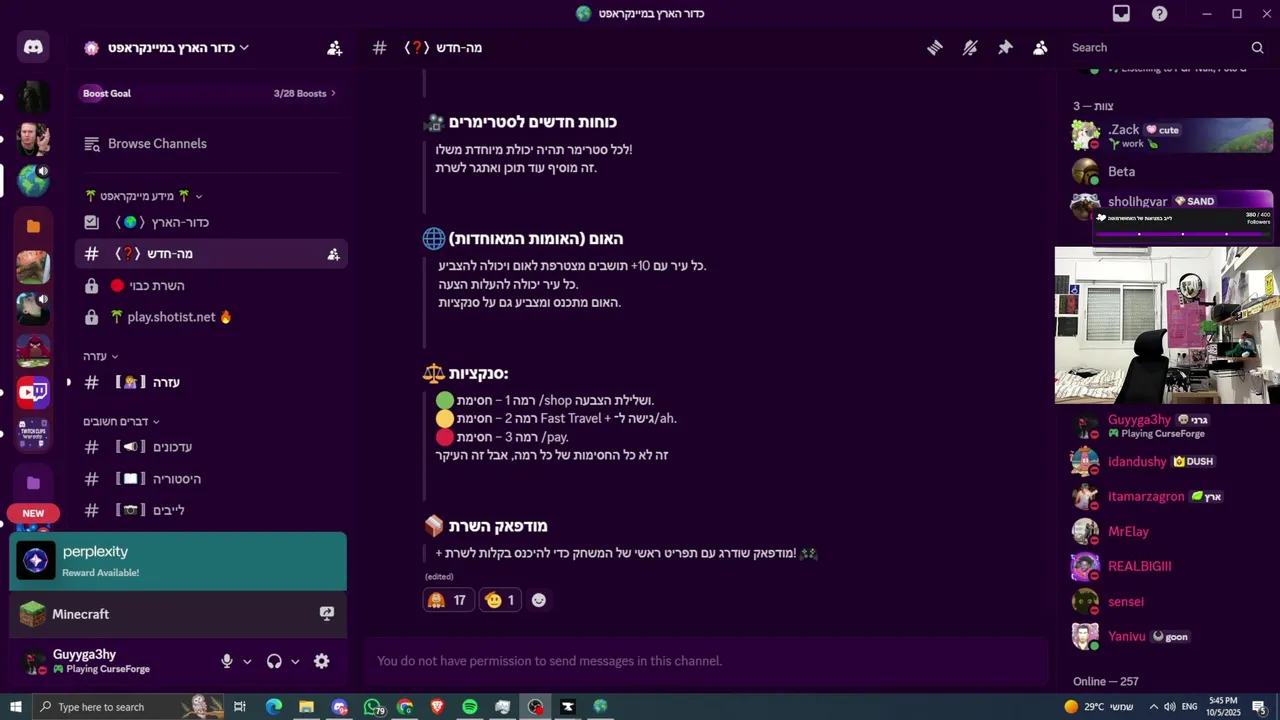Click Online — 257 member group header
Viewport: 1280px width, 720px height.
pos(1106,681)
